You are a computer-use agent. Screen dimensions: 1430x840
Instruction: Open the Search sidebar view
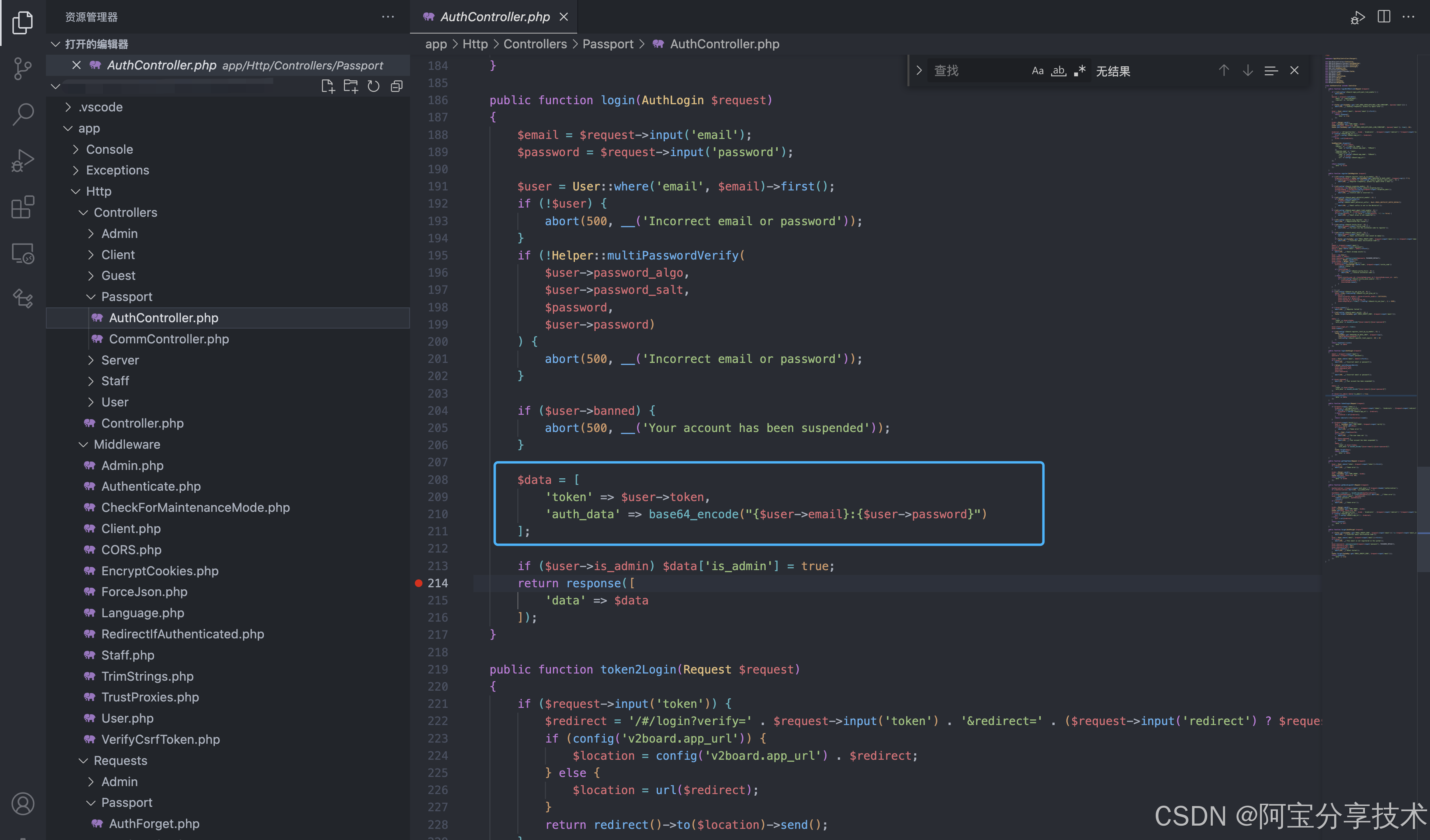[x=23, y=114]
